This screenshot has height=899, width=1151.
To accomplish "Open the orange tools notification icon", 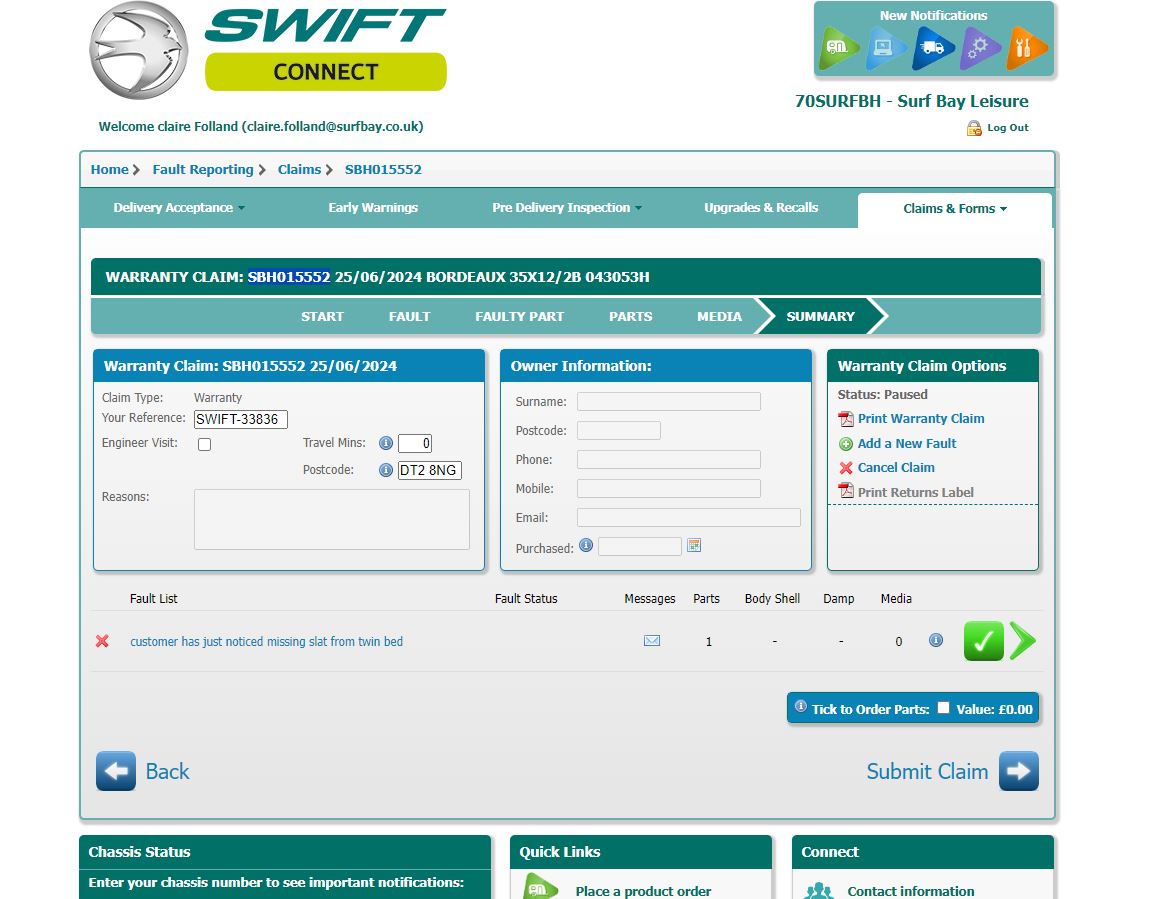I will click(1026, 48).
